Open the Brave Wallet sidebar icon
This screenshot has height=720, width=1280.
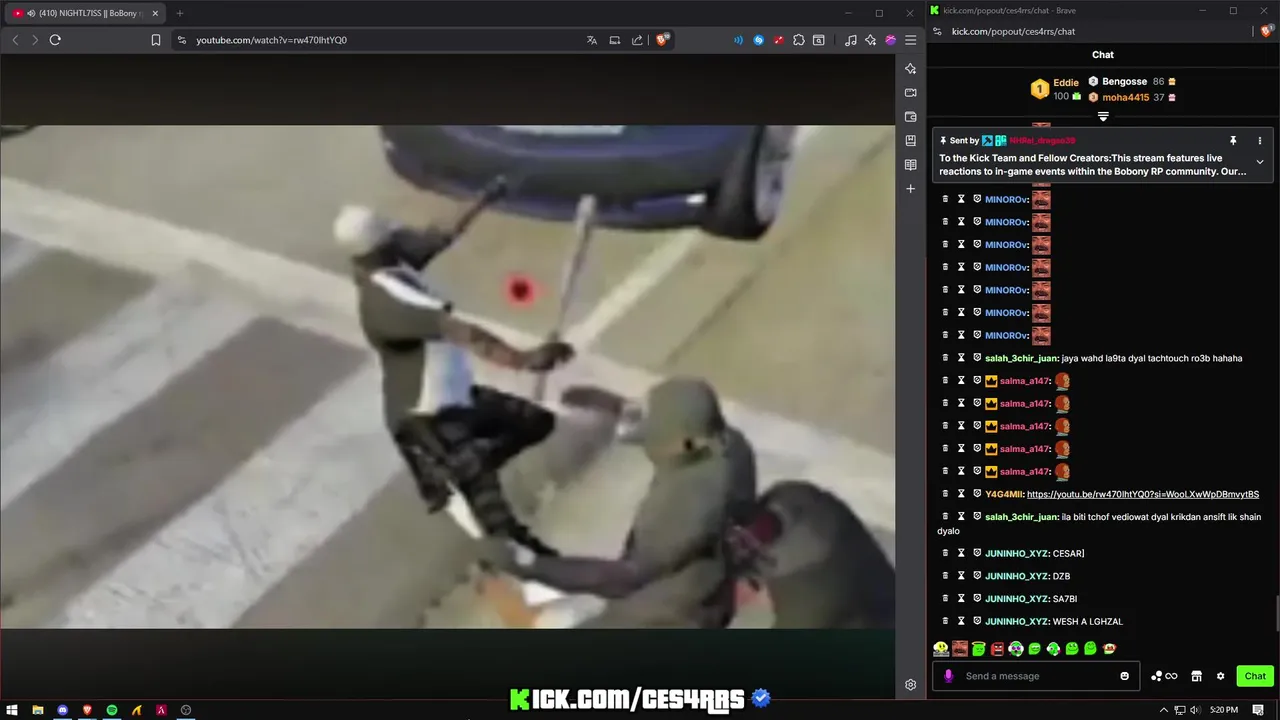[910, 117]
